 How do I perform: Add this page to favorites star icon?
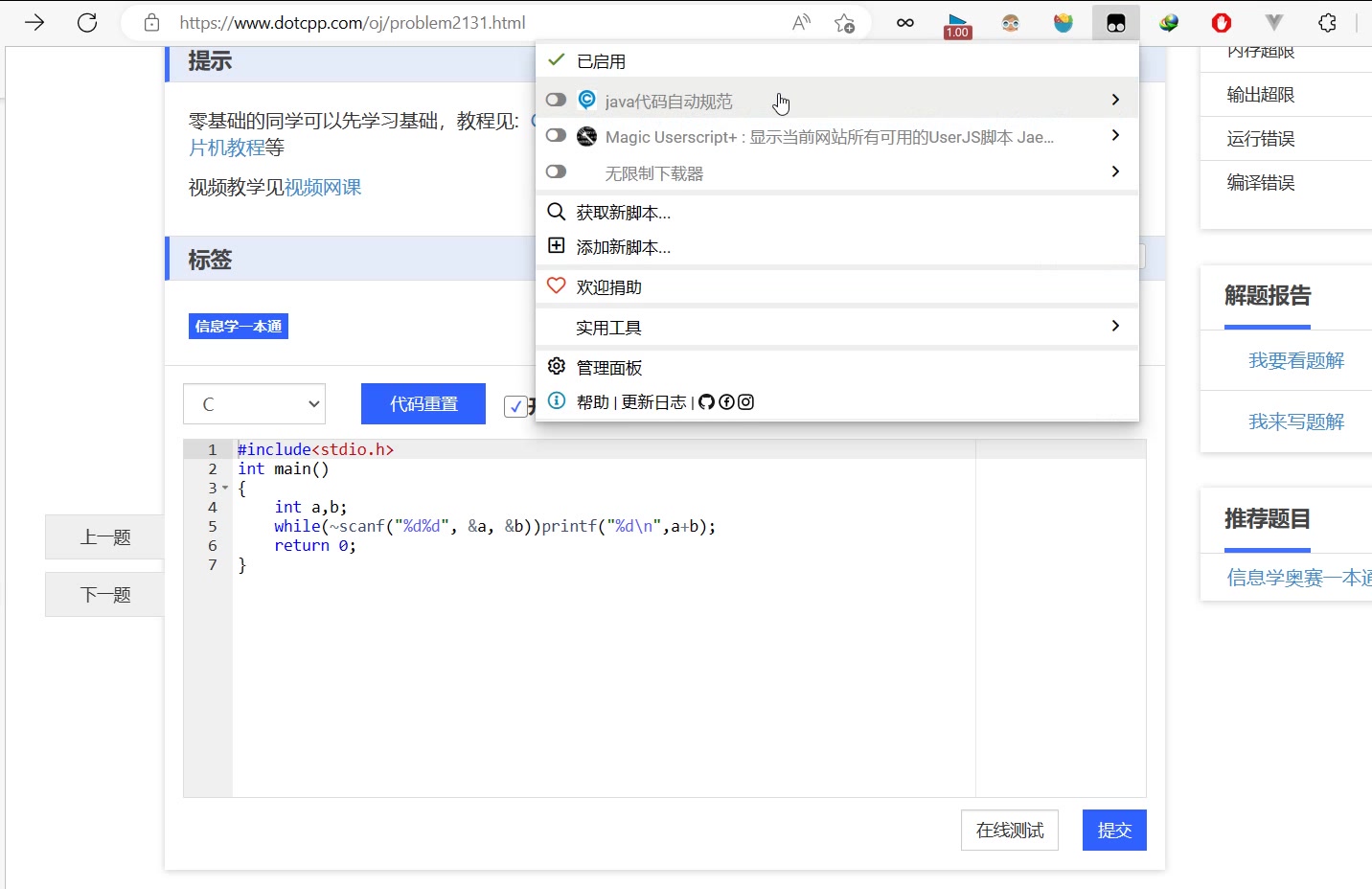(x=844, y=23)
